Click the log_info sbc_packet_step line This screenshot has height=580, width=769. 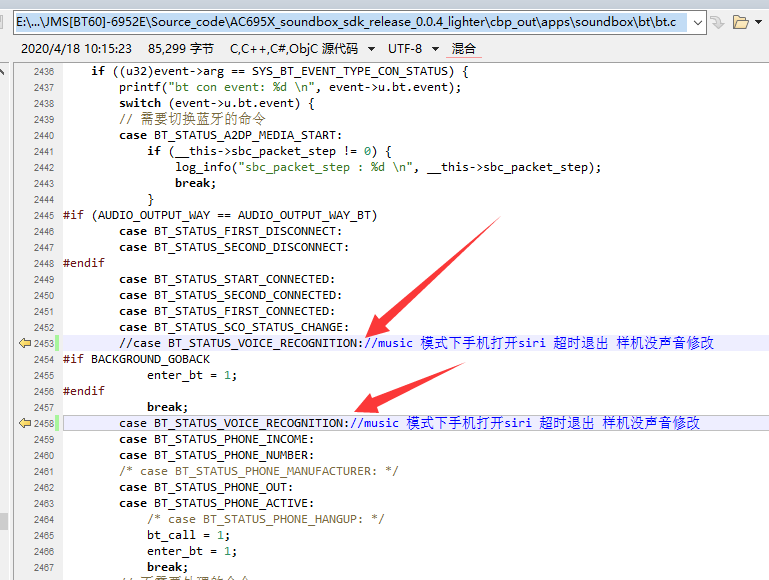point(388,167)
